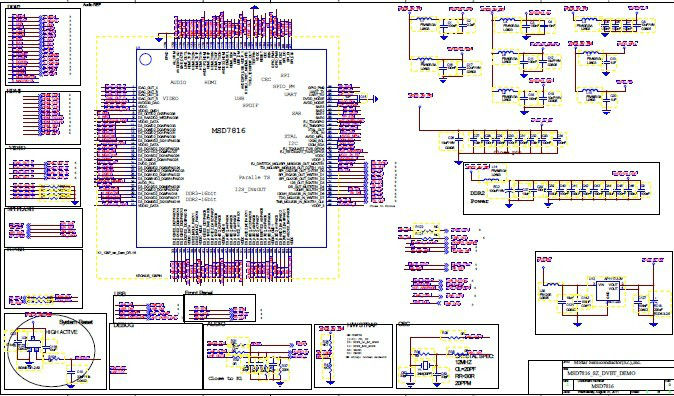Click the Parallel TS label inside the chip
This screenshot has width=674, height=396.
click(x=255, y=177)
